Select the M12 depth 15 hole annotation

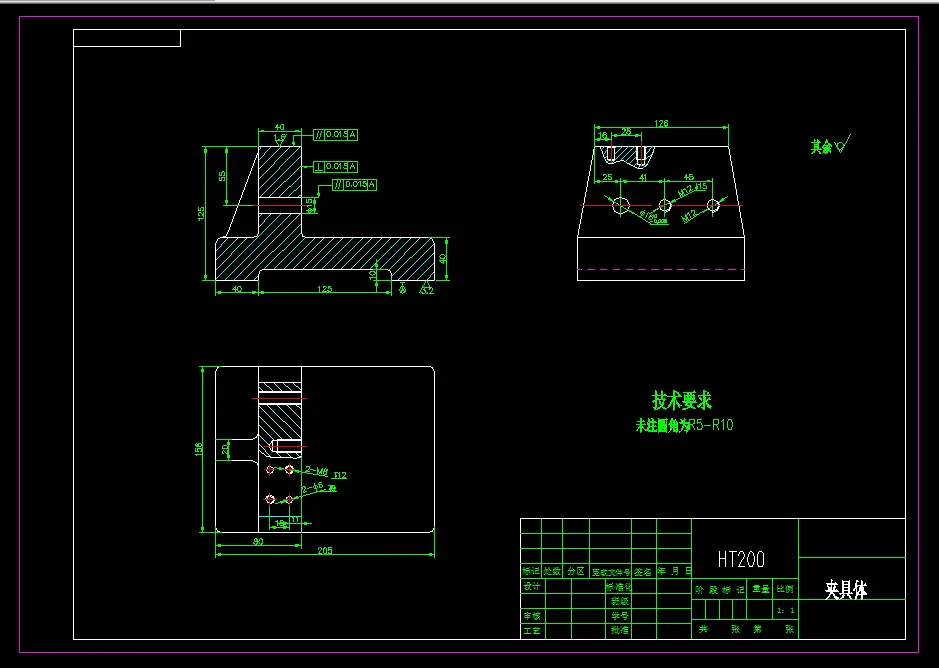tap(692, 190)
